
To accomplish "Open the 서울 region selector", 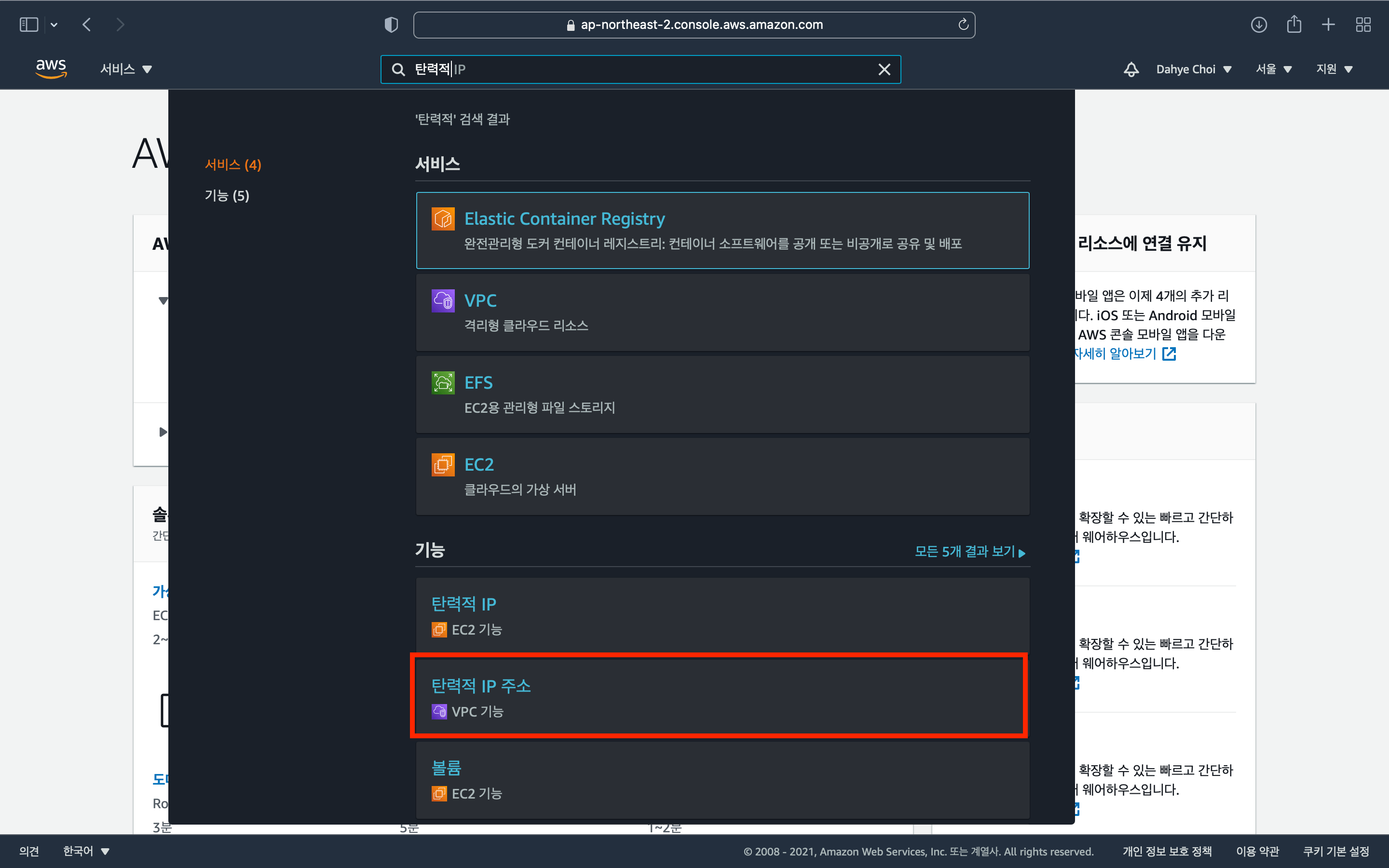I will (x=1273, y=69).
